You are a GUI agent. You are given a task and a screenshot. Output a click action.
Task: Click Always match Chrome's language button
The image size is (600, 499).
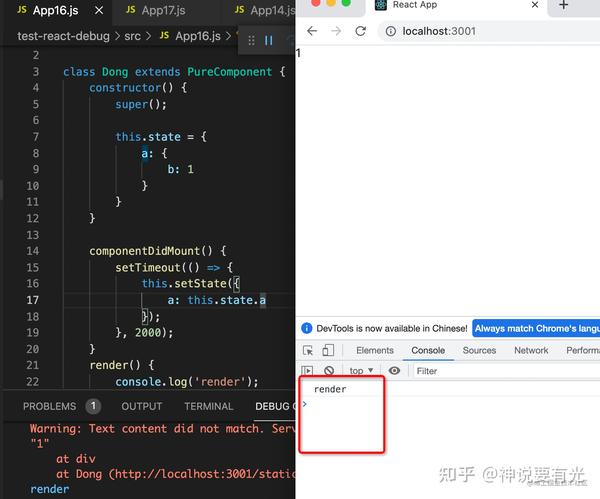click(536, 328)
